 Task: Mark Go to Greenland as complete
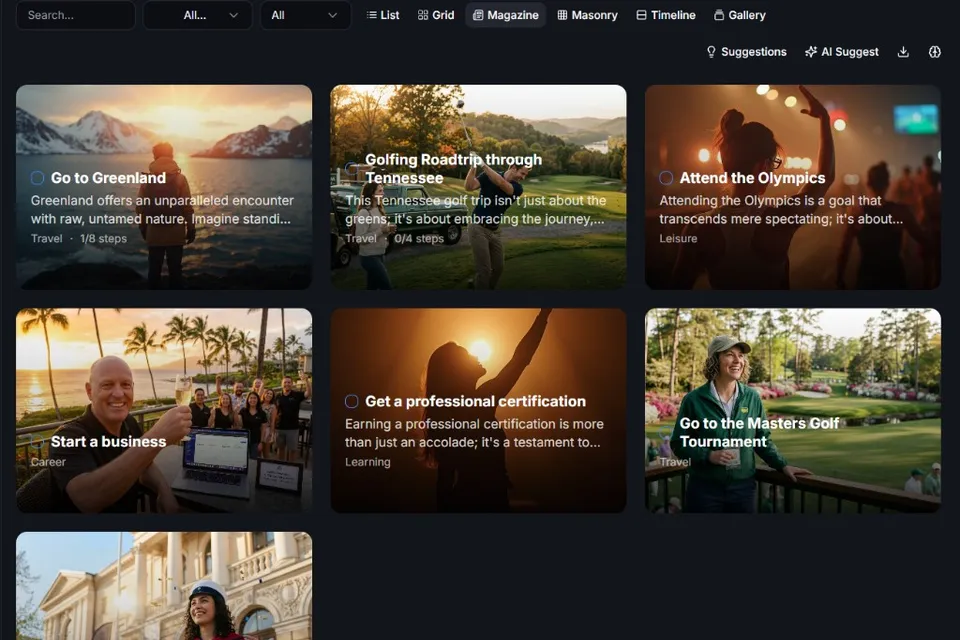tap(37, 178)
